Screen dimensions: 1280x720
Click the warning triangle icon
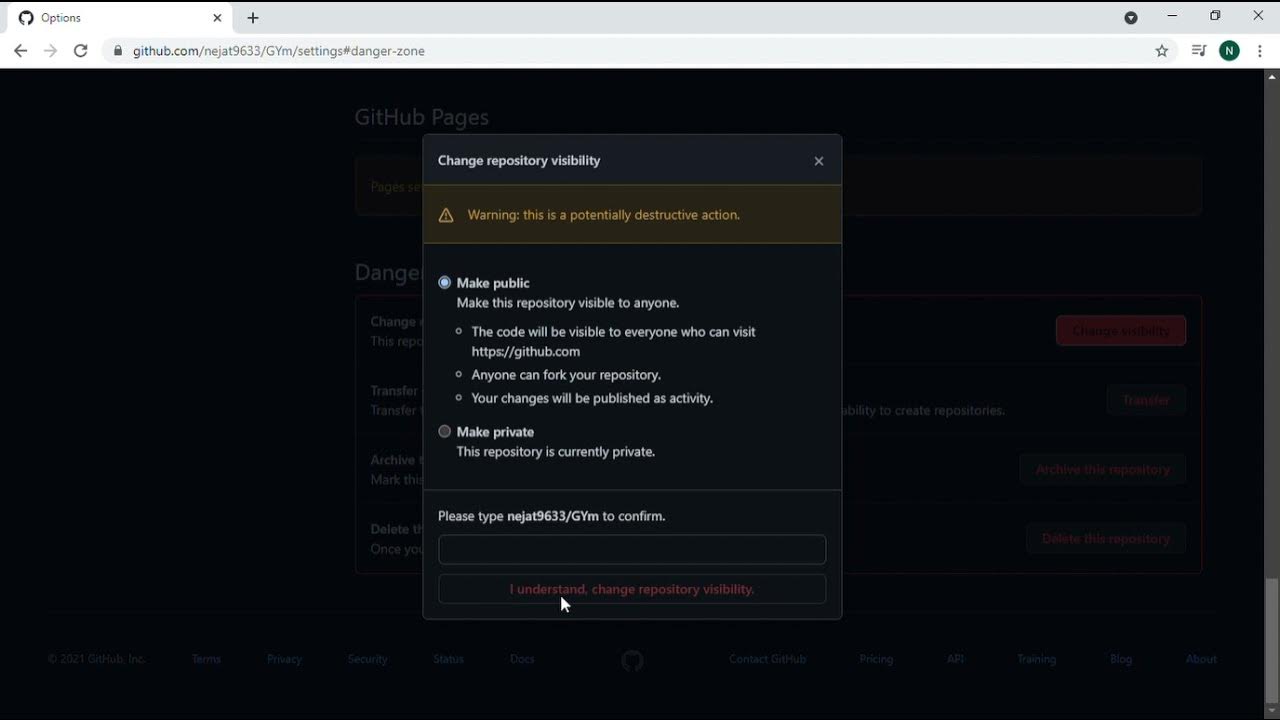tap(446, 215)
